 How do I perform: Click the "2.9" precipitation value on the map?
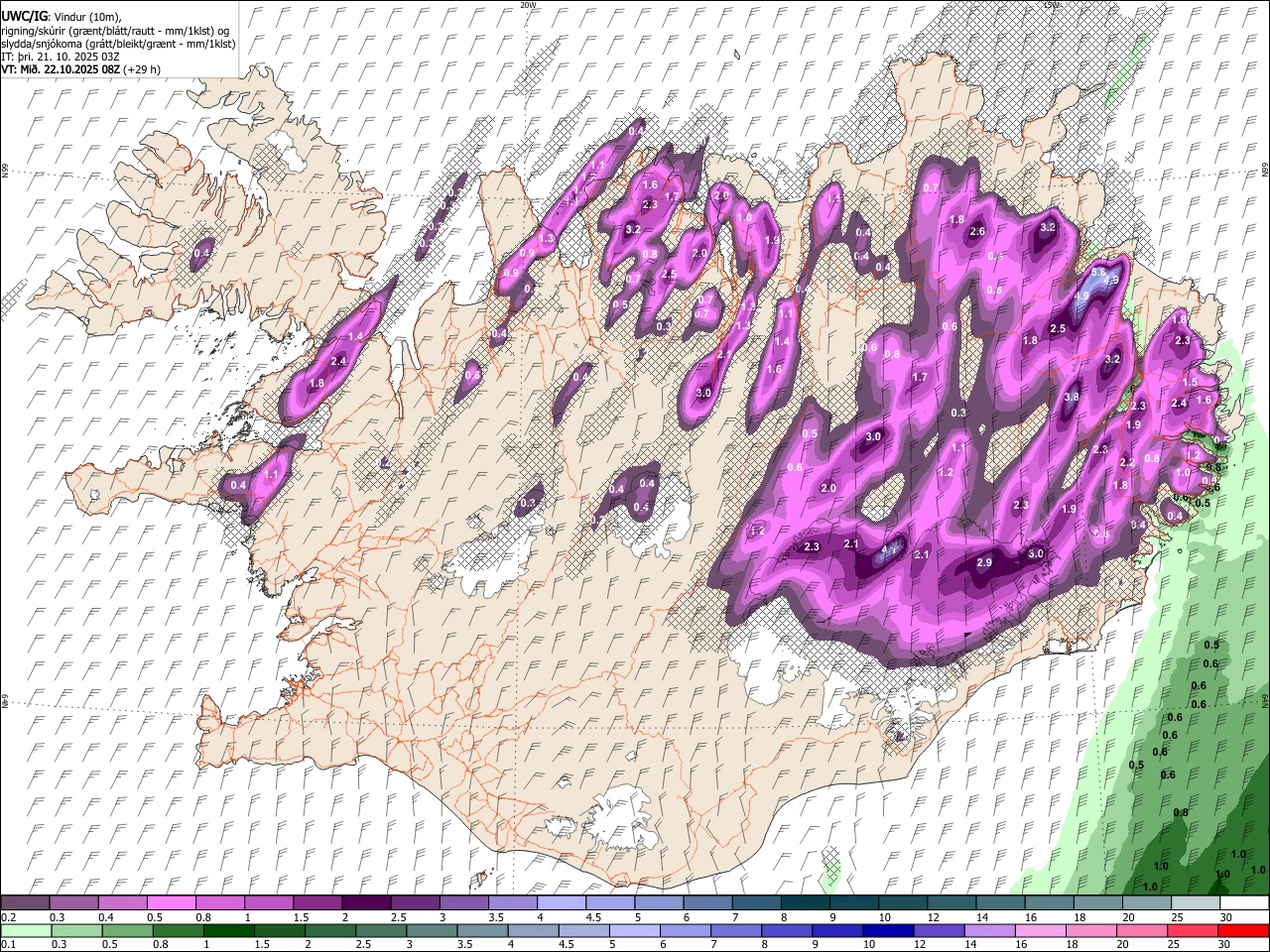point(984,562)
